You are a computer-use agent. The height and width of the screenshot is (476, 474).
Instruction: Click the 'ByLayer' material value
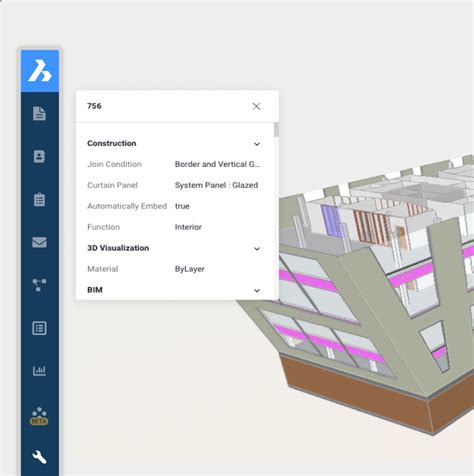pyautogui.click(x=190, y=269)
